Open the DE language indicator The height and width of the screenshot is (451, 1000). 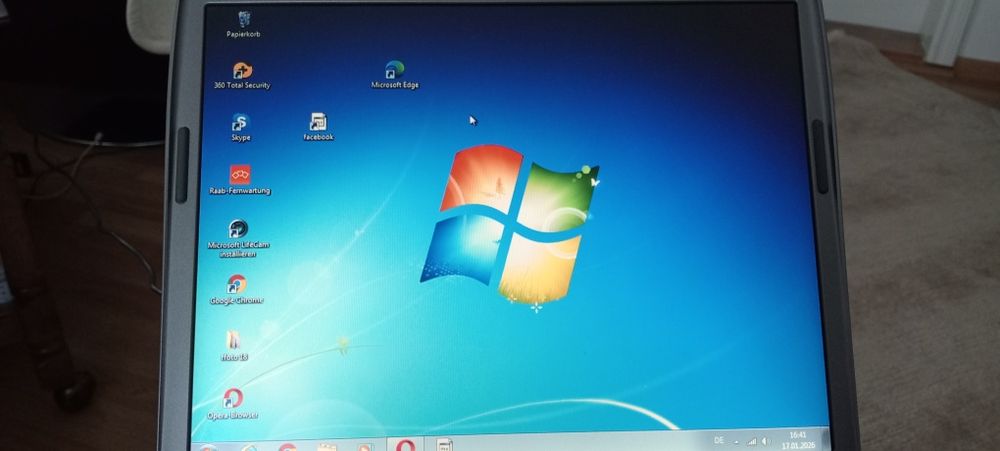(719, 440)
